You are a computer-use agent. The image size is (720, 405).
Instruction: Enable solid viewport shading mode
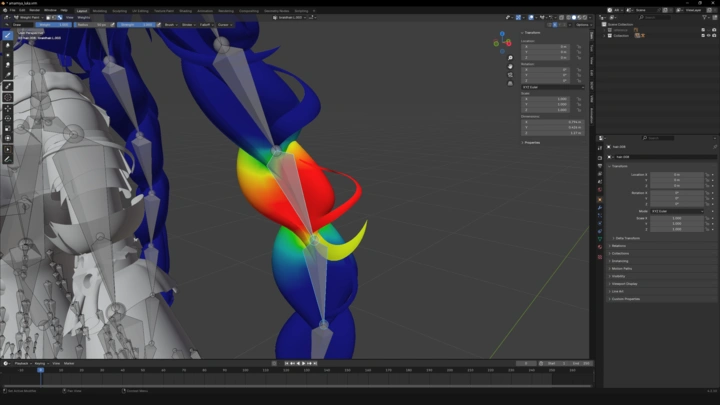pyautogui.click(x=574, y=17)
